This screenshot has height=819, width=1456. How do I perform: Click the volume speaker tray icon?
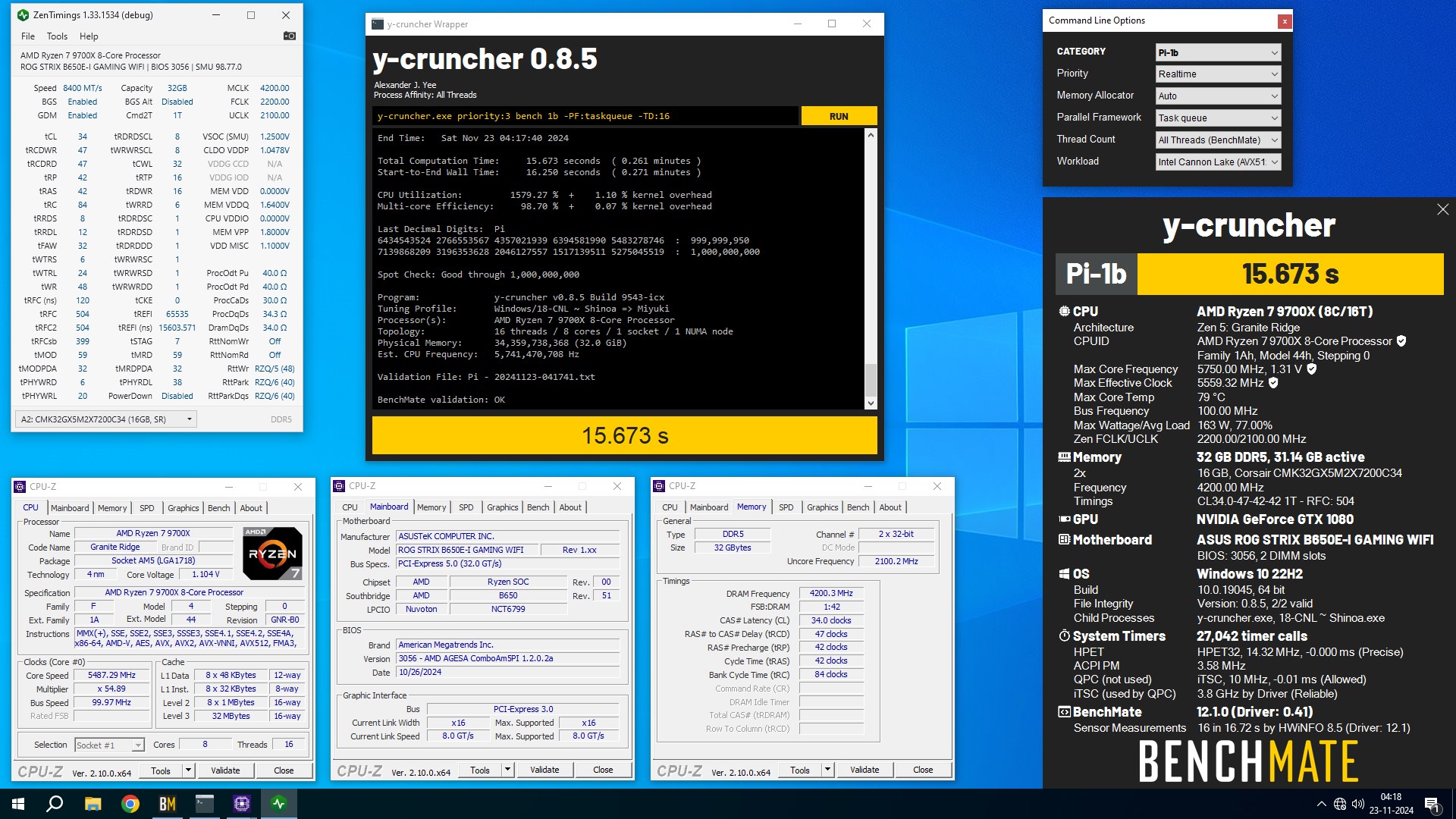(x=1357, y=804)
